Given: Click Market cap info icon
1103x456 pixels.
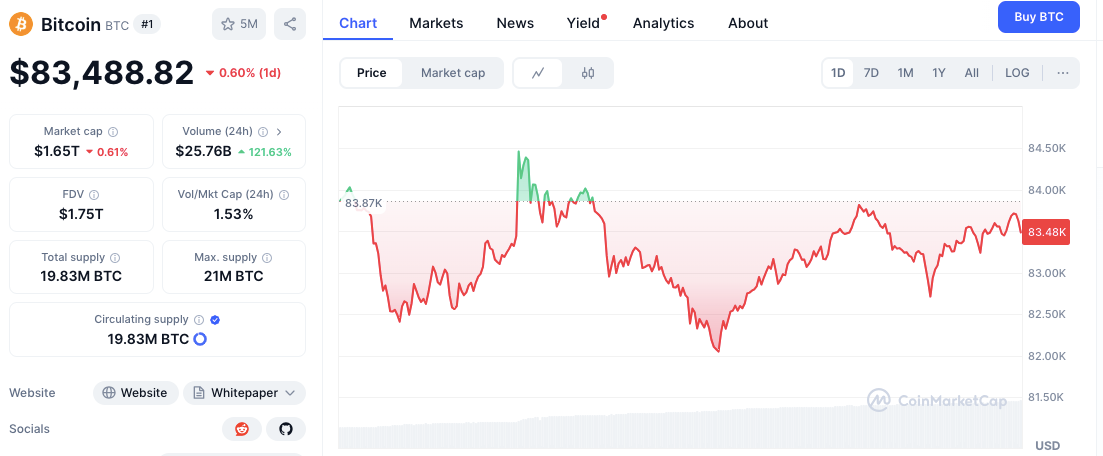Looking at the screenshot, I should pos(113,132).
